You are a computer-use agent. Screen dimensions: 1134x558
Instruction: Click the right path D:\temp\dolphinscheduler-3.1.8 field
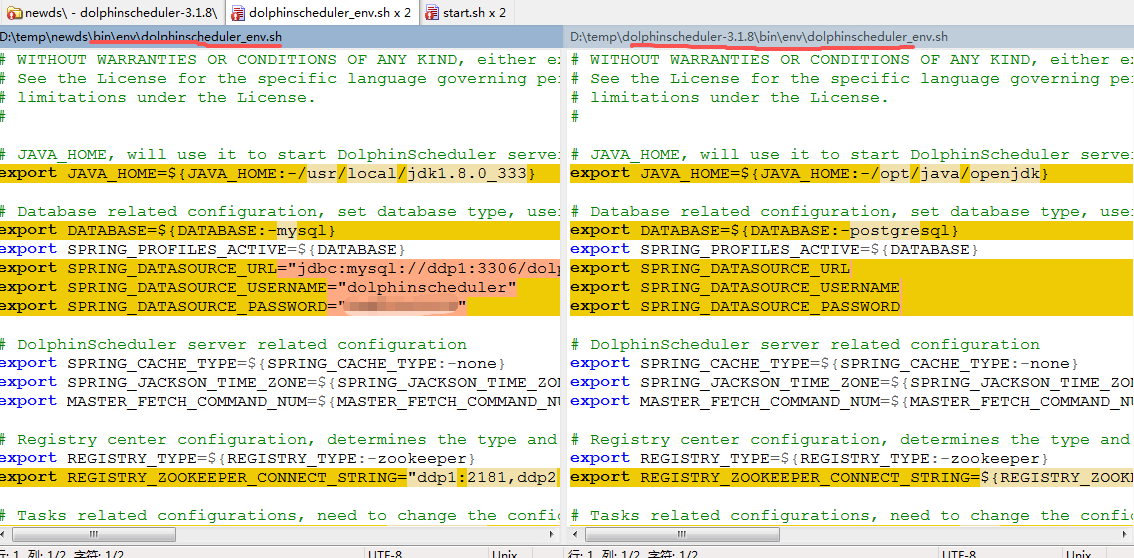coord(850,36)
